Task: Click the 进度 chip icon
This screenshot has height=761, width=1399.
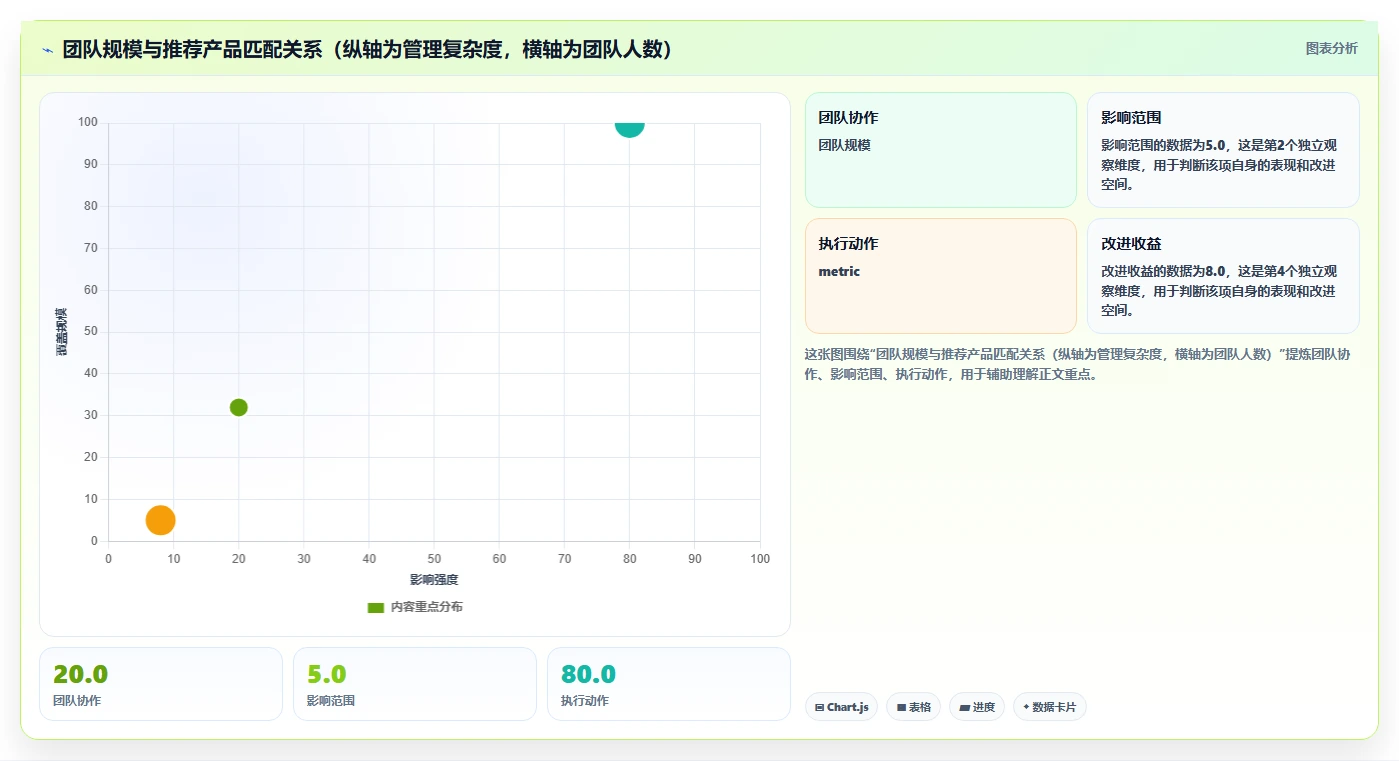Action: [964, 708]
